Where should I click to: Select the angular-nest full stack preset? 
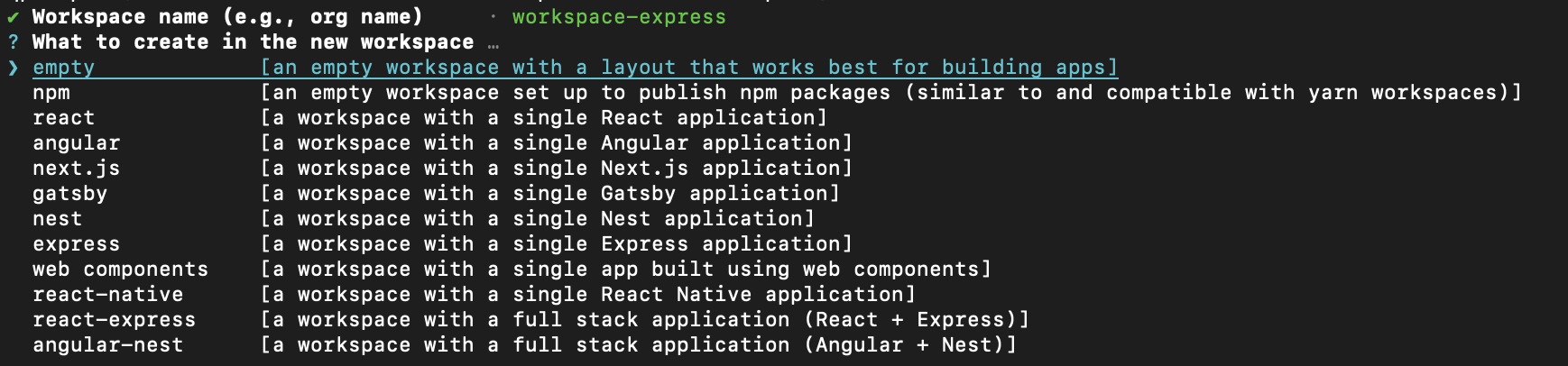[x=107, y=345]
